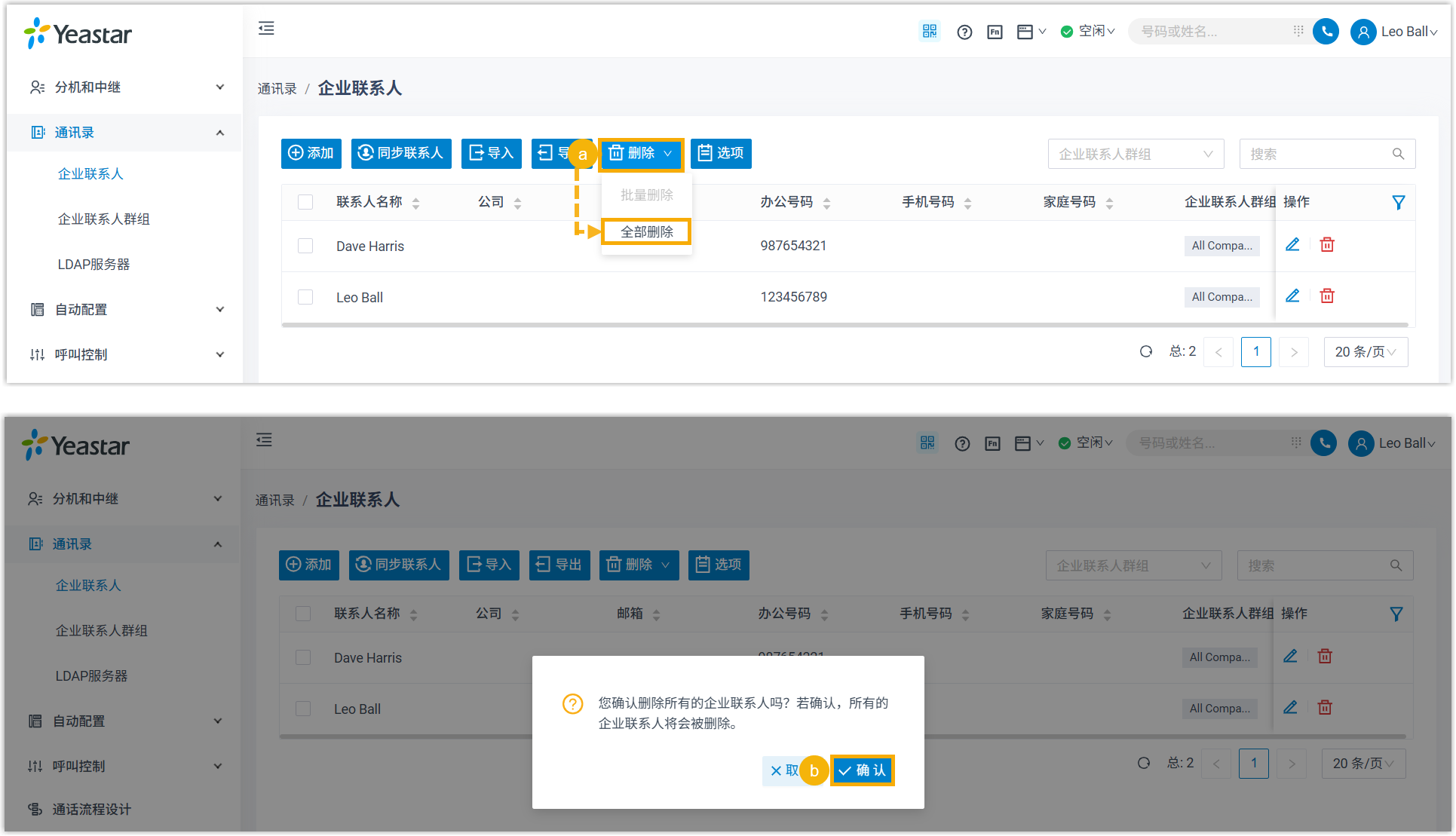Click the column filter funnel icon
1456x836 pixels.
[1398, 202]
